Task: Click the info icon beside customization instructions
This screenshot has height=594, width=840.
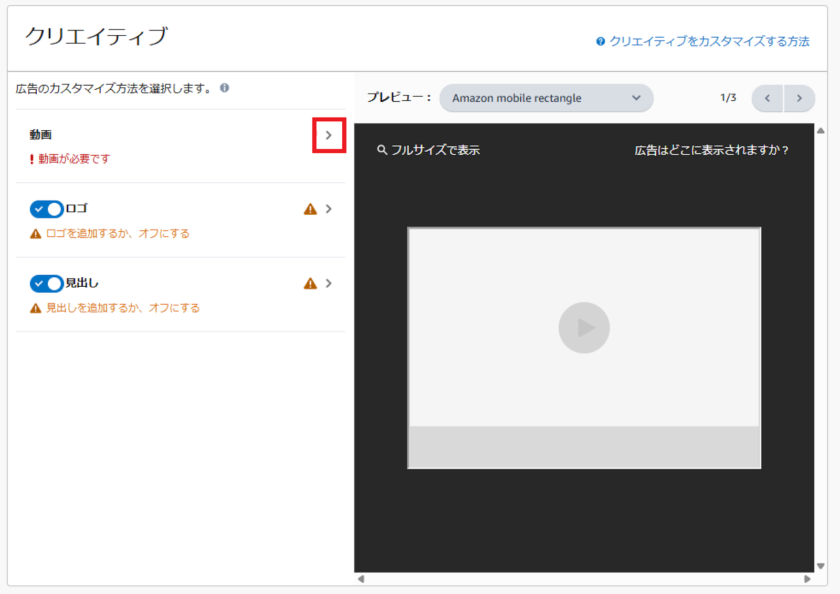Action: (x=225, y=88)
